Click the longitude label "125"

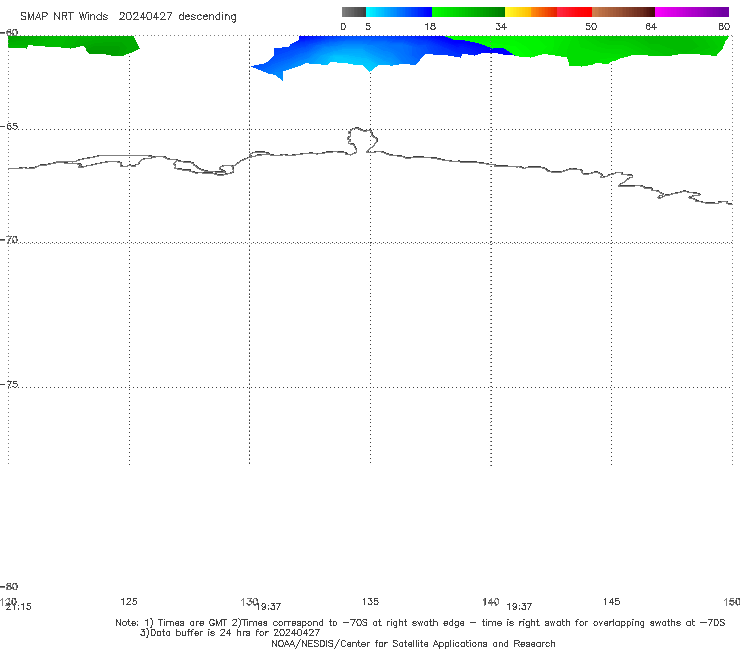(129, 601)
